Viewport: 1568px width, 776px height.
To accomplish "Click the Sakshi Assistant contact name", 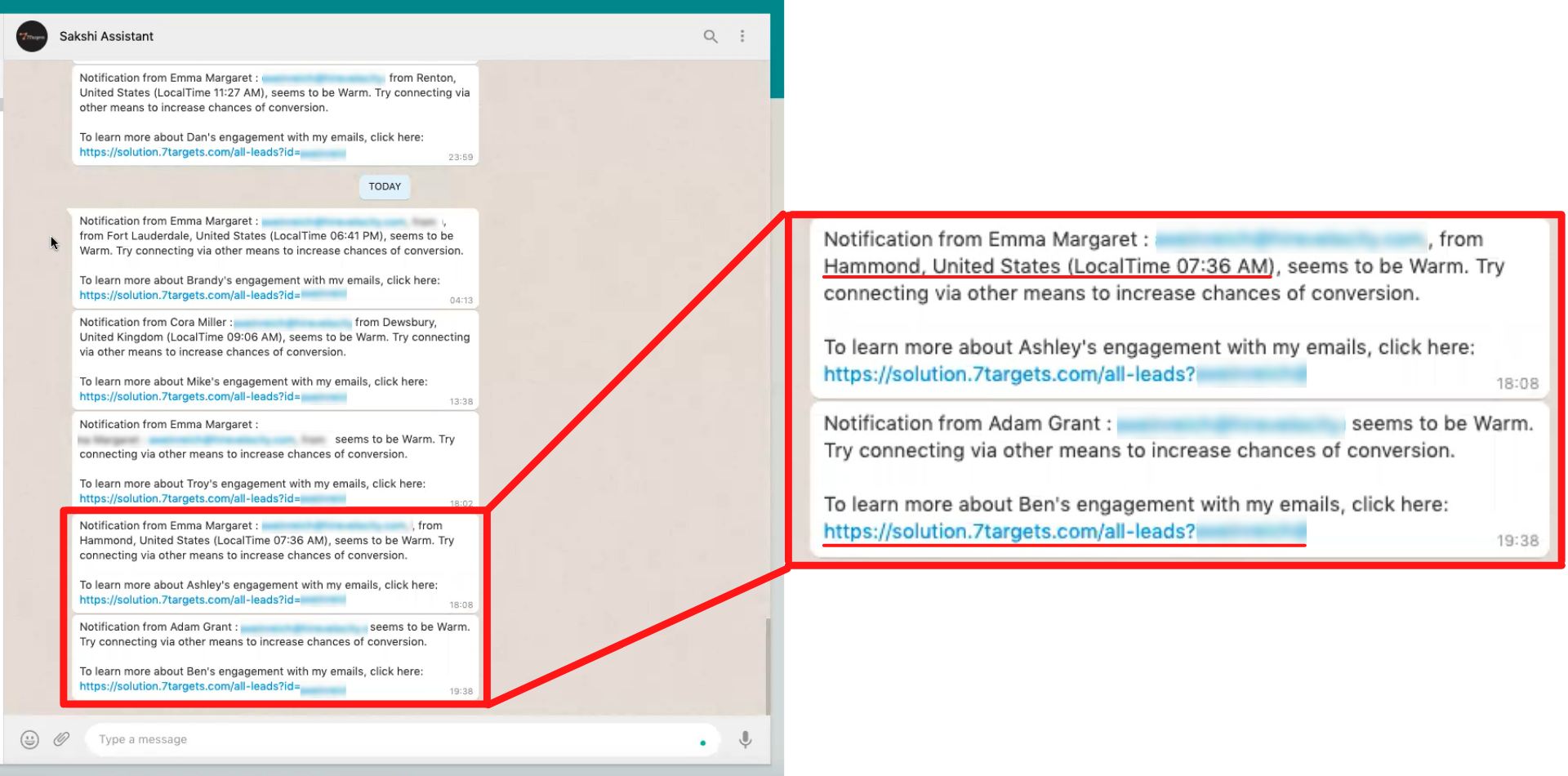I will point(106,36).
